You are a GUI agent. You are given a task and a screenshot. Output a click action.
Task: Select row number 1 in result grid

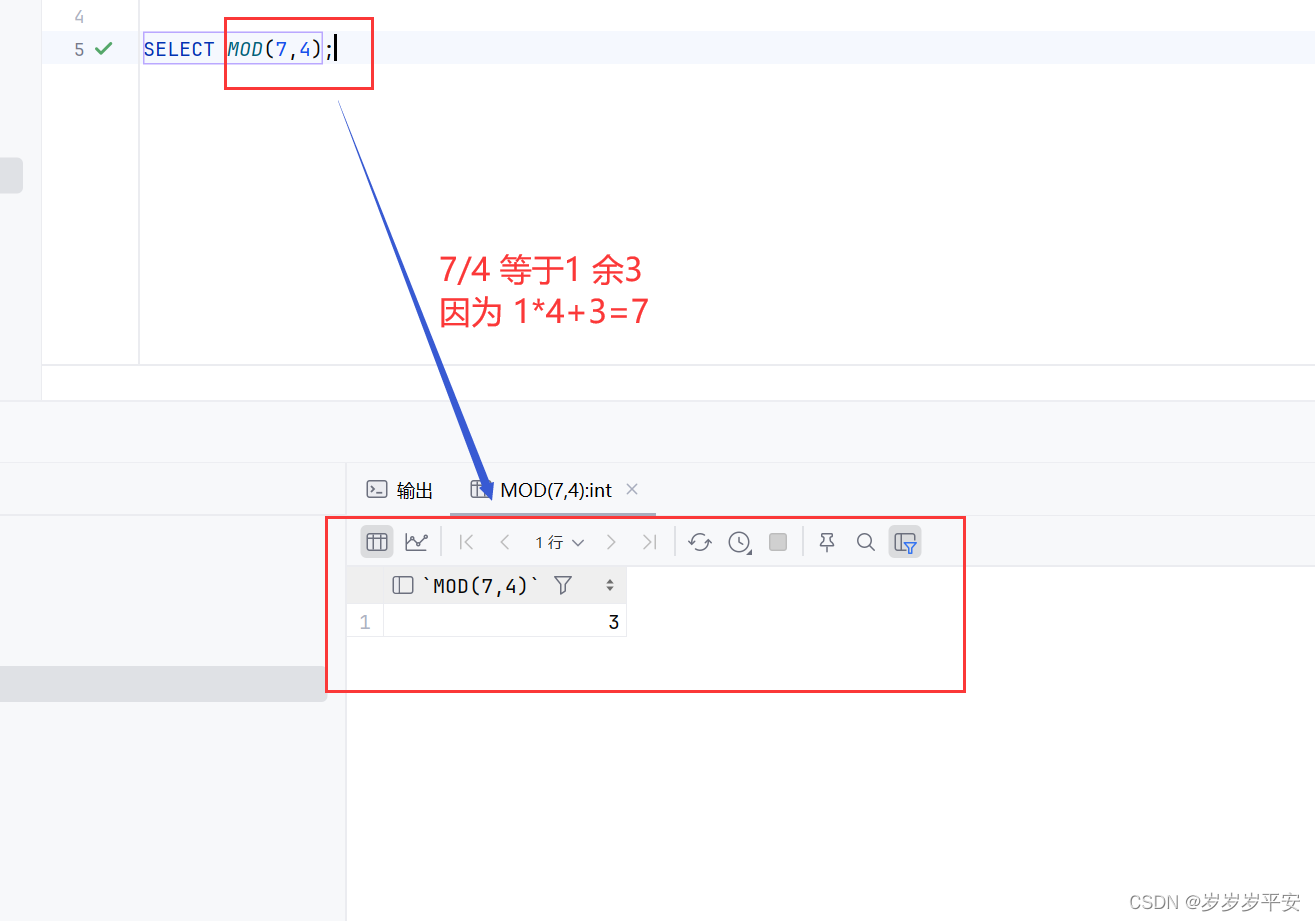365,622
